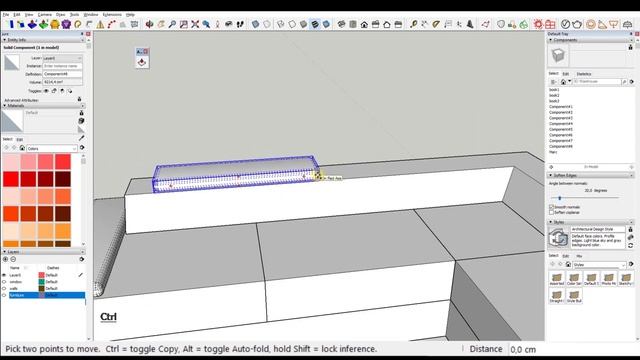Screen dimensions: 640x360
Task: Toggle the Hidden eye in Entity Info
Action: click(46, 91)
